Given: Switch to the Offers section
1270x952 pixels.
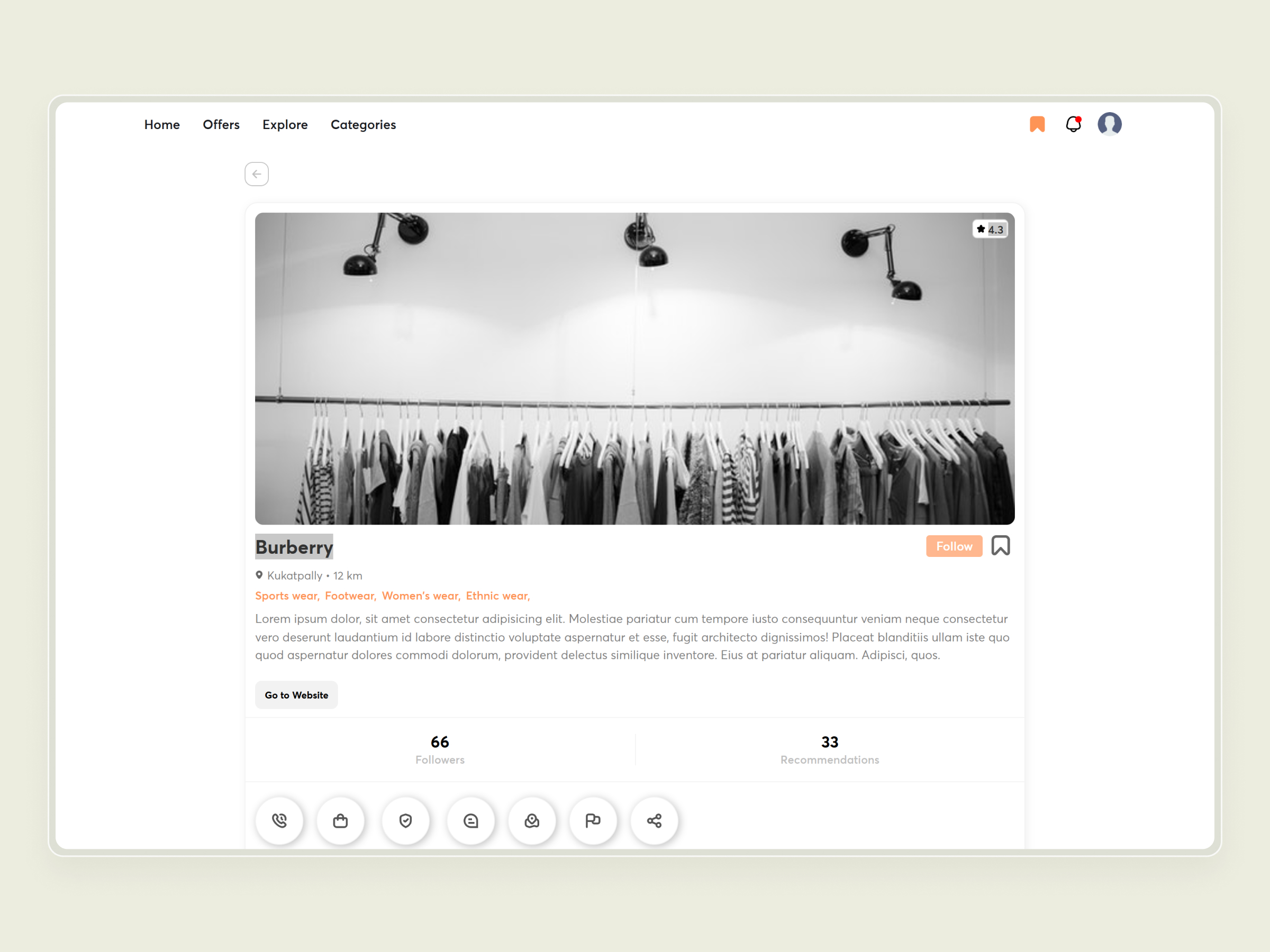Looking at the screenshot, I should click(x=221, y=124).
